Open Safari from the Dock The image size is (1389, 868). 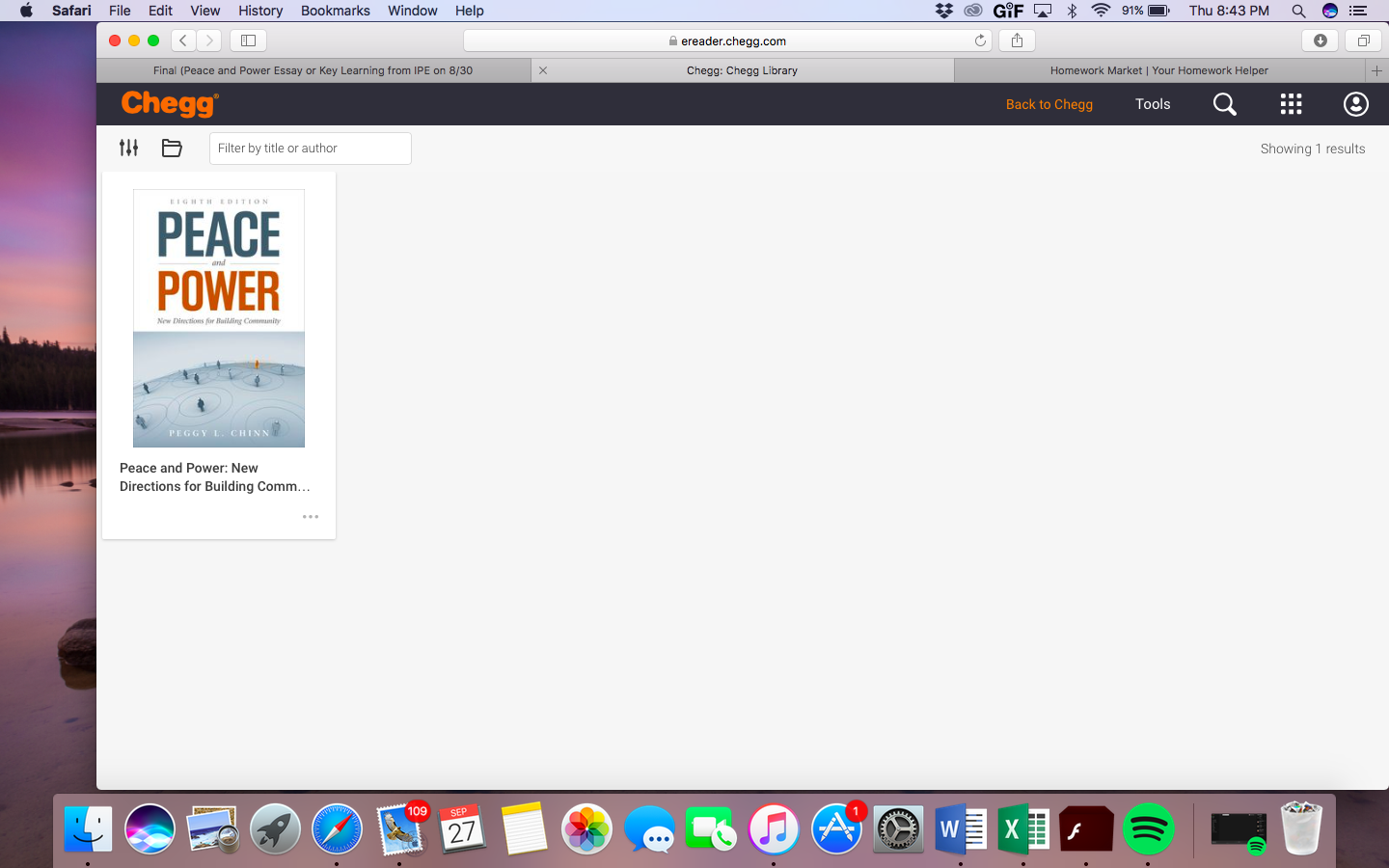click(x=337, y=828)
